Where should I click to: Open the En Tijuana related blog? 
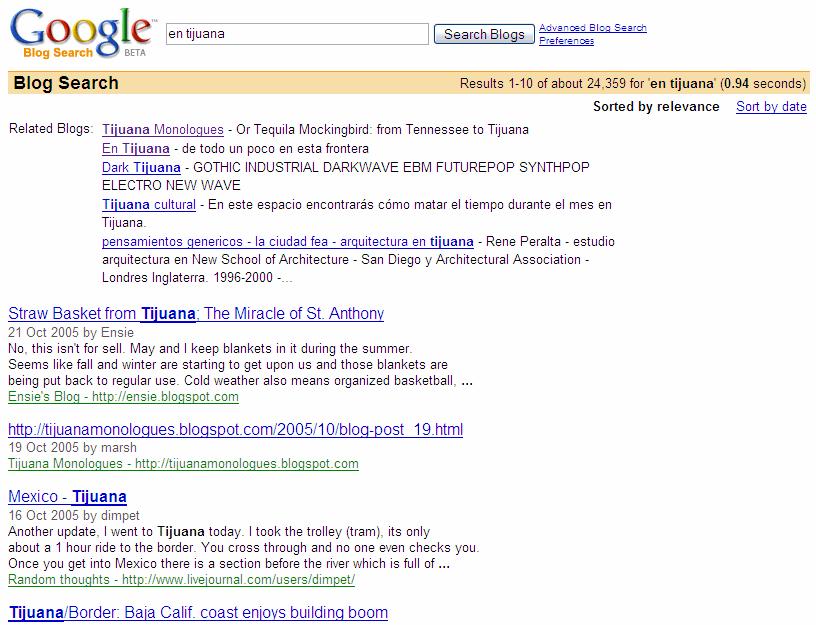(136, 149)
